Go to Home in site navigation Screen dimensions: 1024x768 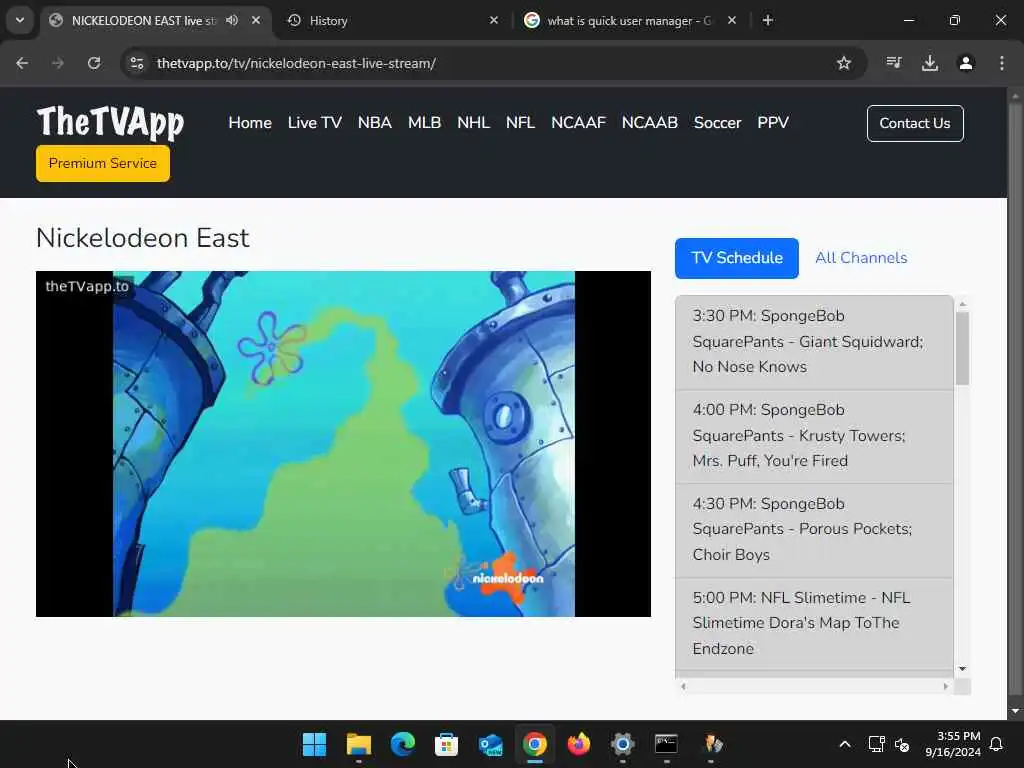click(250, 123)
